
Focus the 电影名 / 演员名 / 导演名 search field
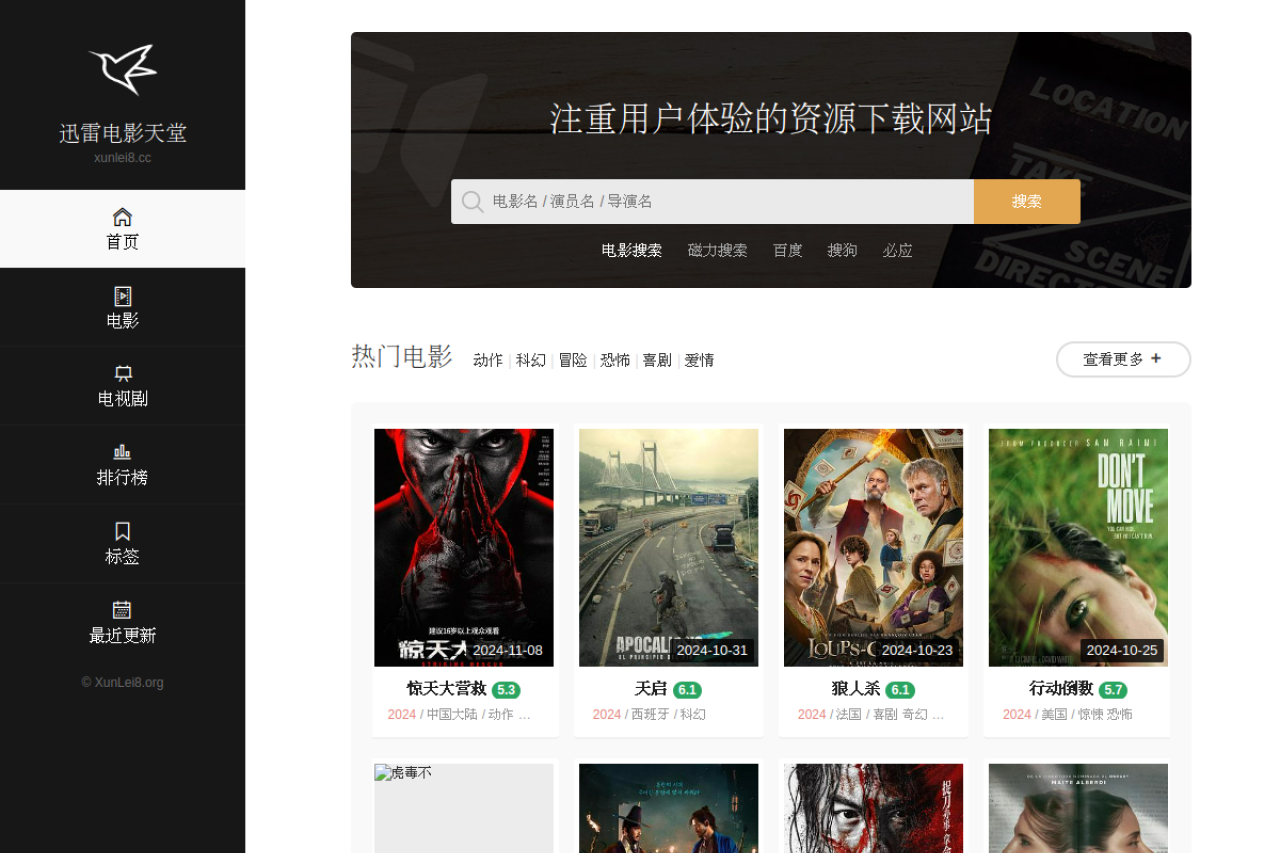(x=712, y=201)
